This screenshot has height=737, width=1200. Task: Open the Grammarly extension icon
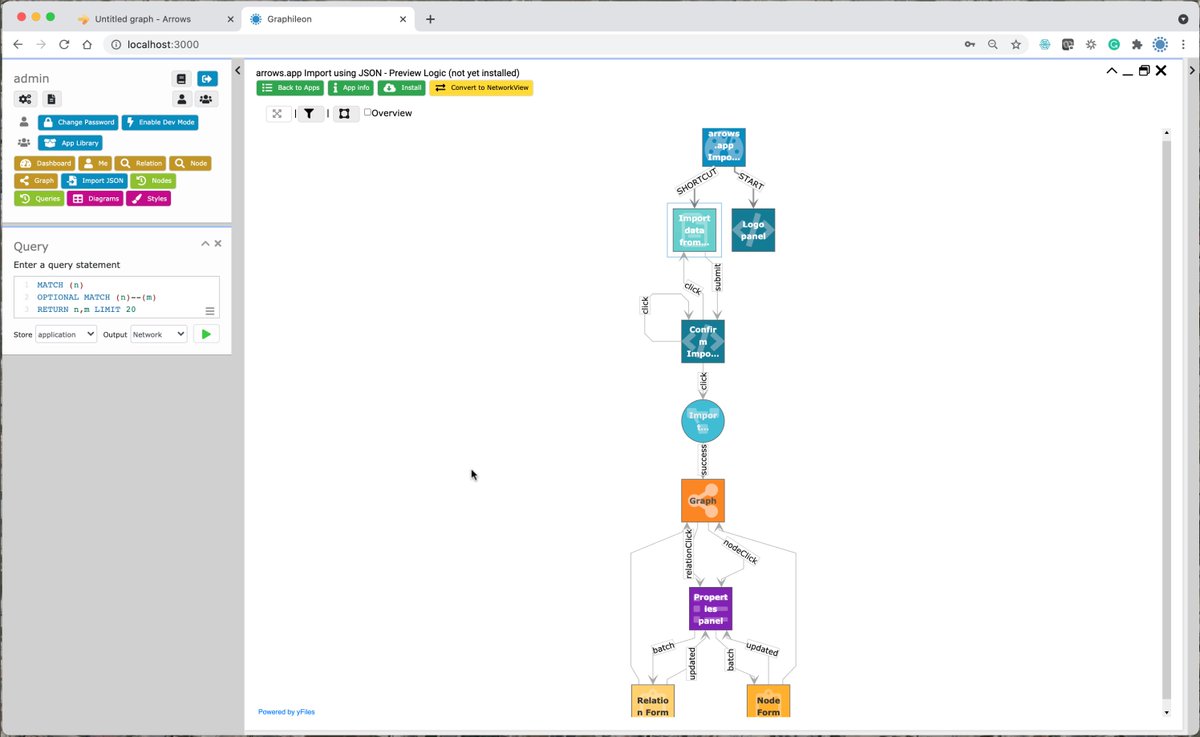click(1114, 44)
